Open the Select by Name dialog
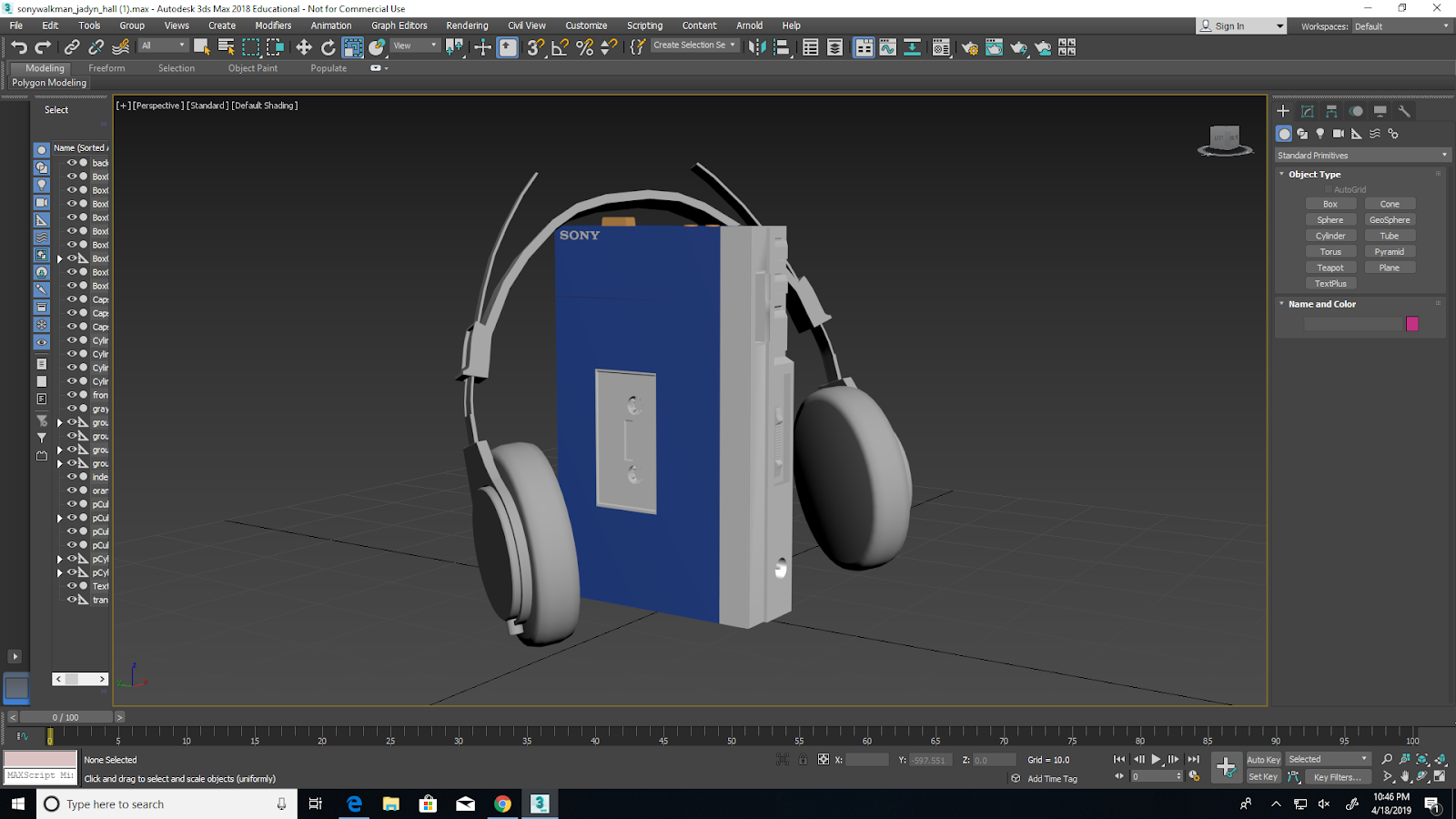 pyautogui.click(x=225, y=47)
